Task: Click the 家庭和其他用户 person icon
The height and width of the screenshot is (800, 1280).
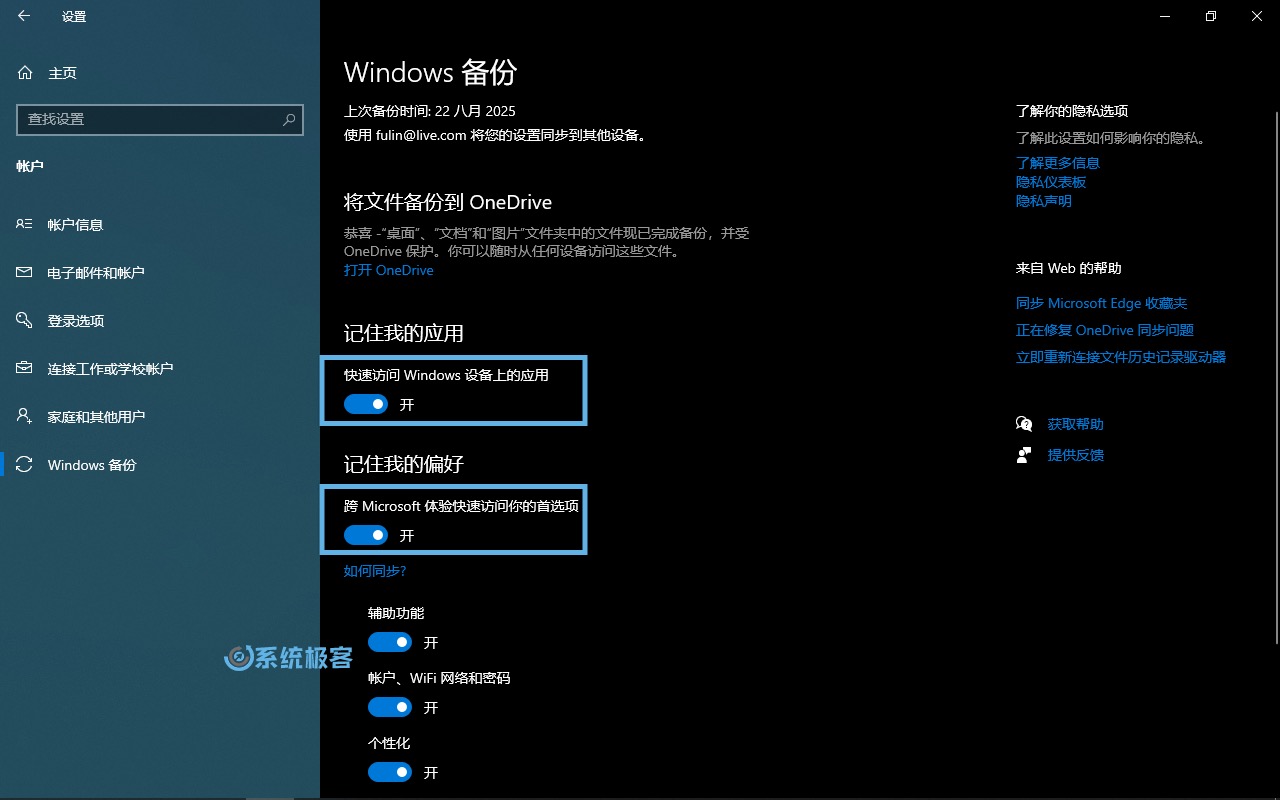Action: pyautogui.click(x=25, y=416)
